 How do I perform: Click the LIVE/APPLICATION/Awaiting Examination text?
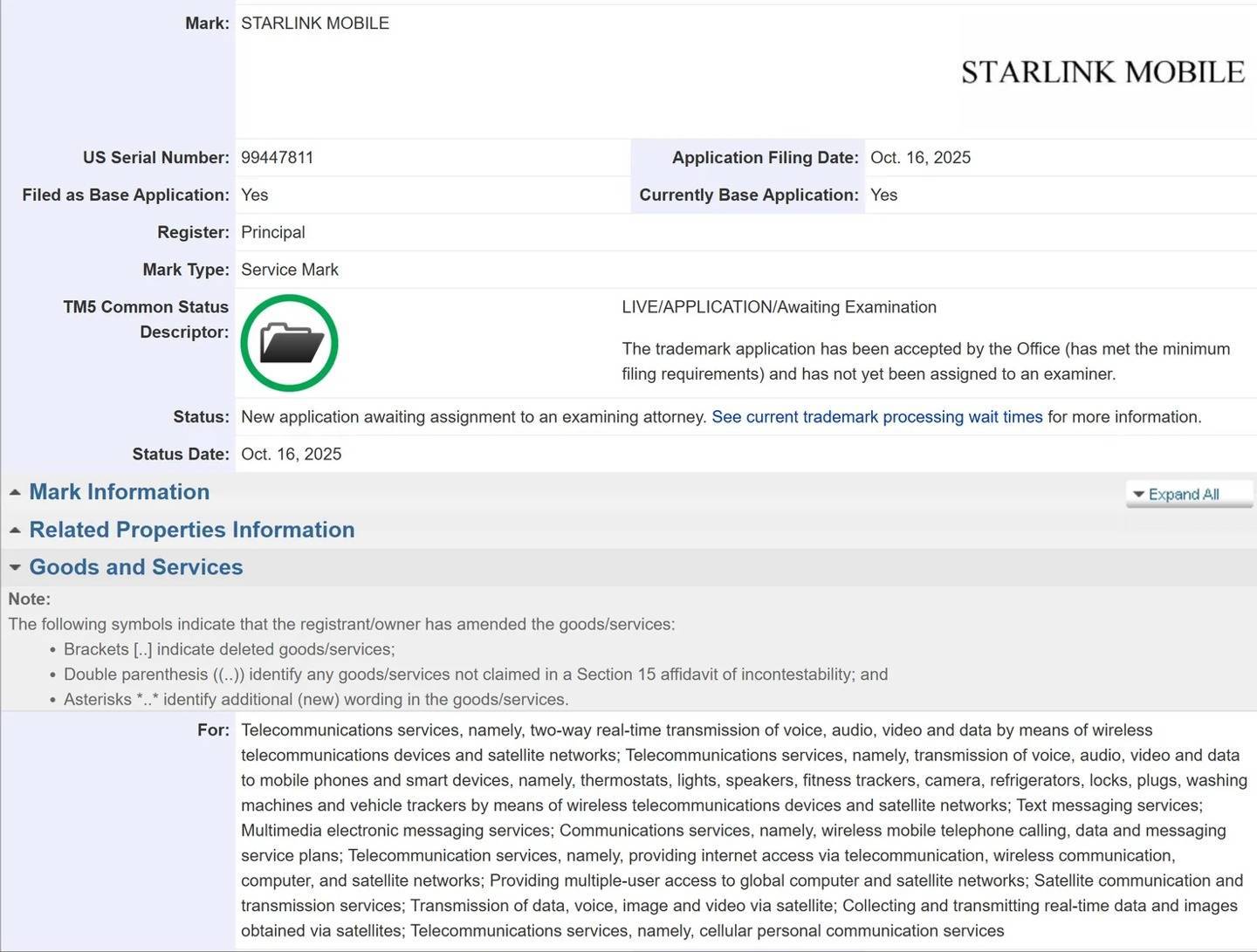pyautogui.click(x=779, y=307)
